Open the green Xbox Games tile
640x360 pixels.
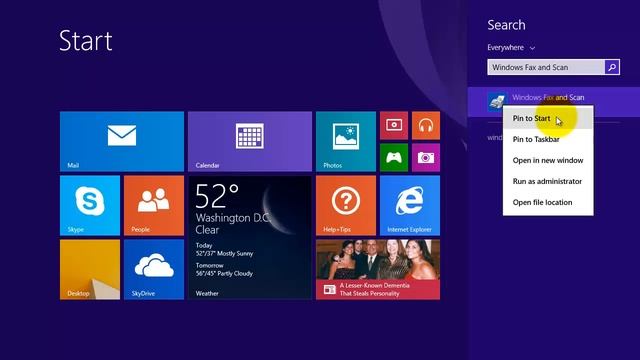click(394, 157)
